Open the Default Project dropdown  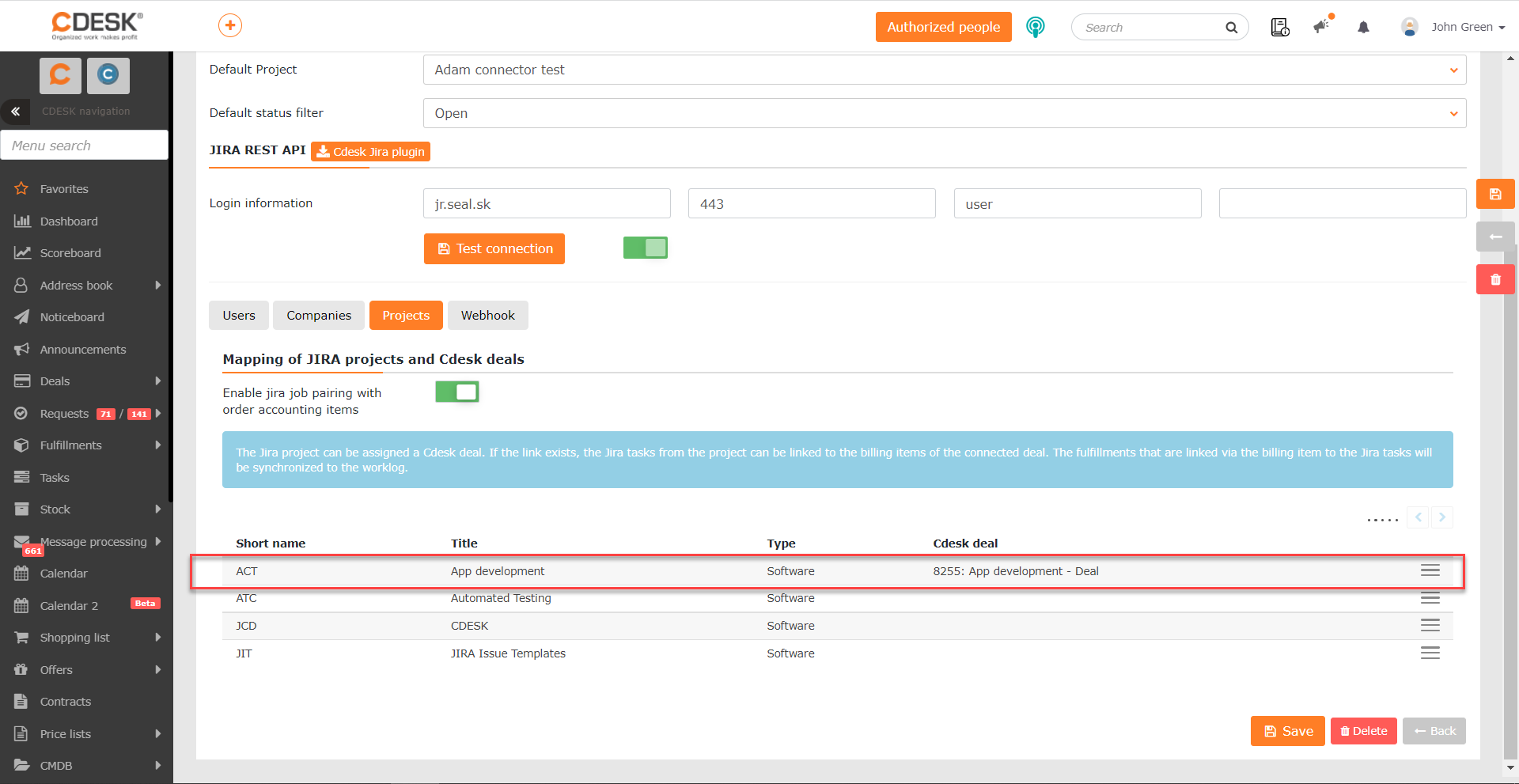click(945, 70)
